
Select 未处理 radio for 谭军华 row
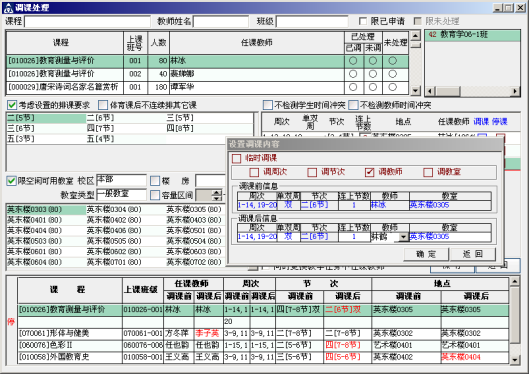click(392, 87)
